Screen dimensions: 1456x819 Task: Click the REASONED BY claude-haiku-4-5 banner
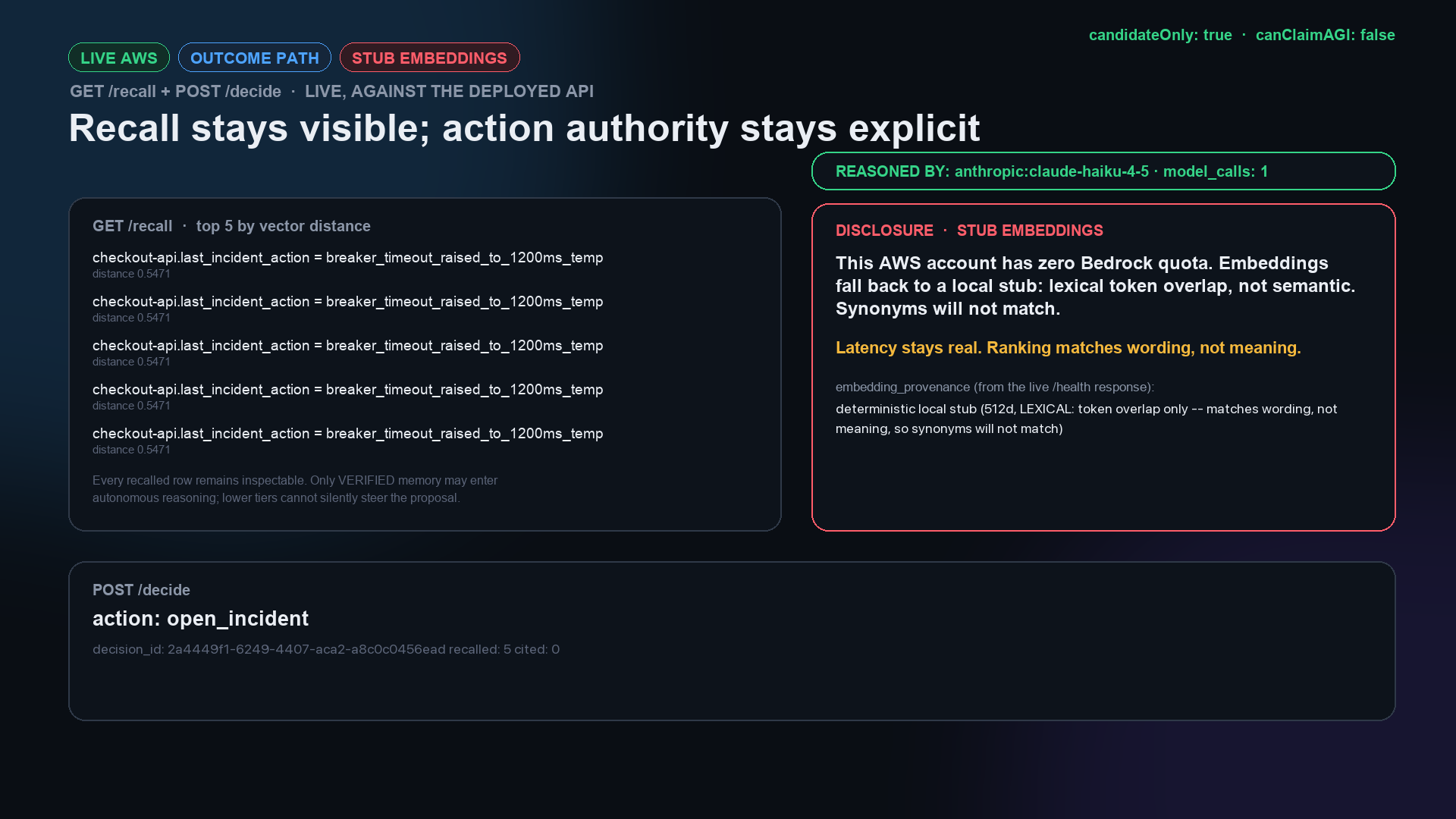1103,171
